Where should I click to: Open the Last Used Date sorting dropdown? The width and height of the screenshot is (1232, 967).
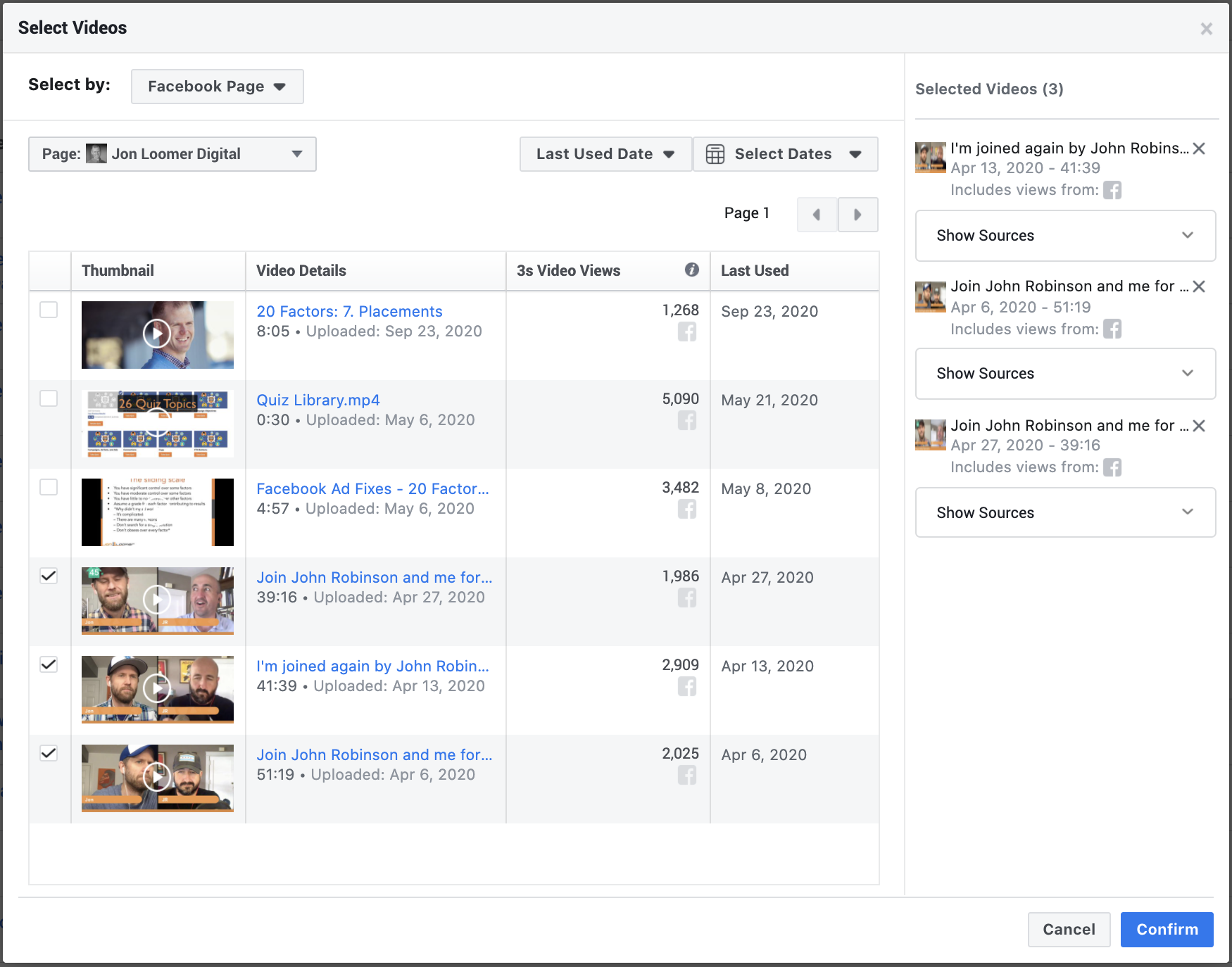coord(604,153)
